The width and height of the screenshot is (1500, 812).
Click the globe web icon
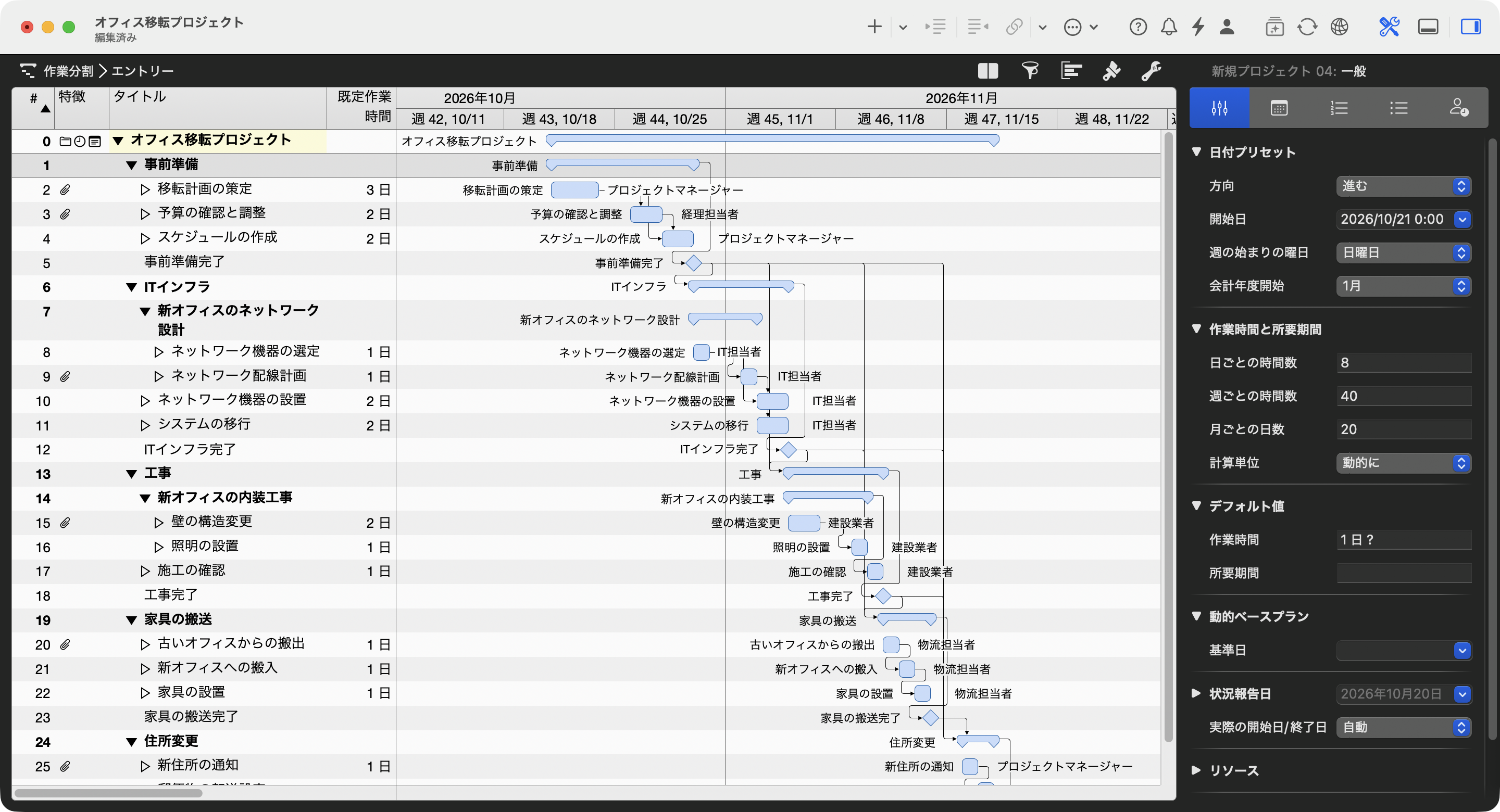pyautogui.click(x=1339, y=27)
